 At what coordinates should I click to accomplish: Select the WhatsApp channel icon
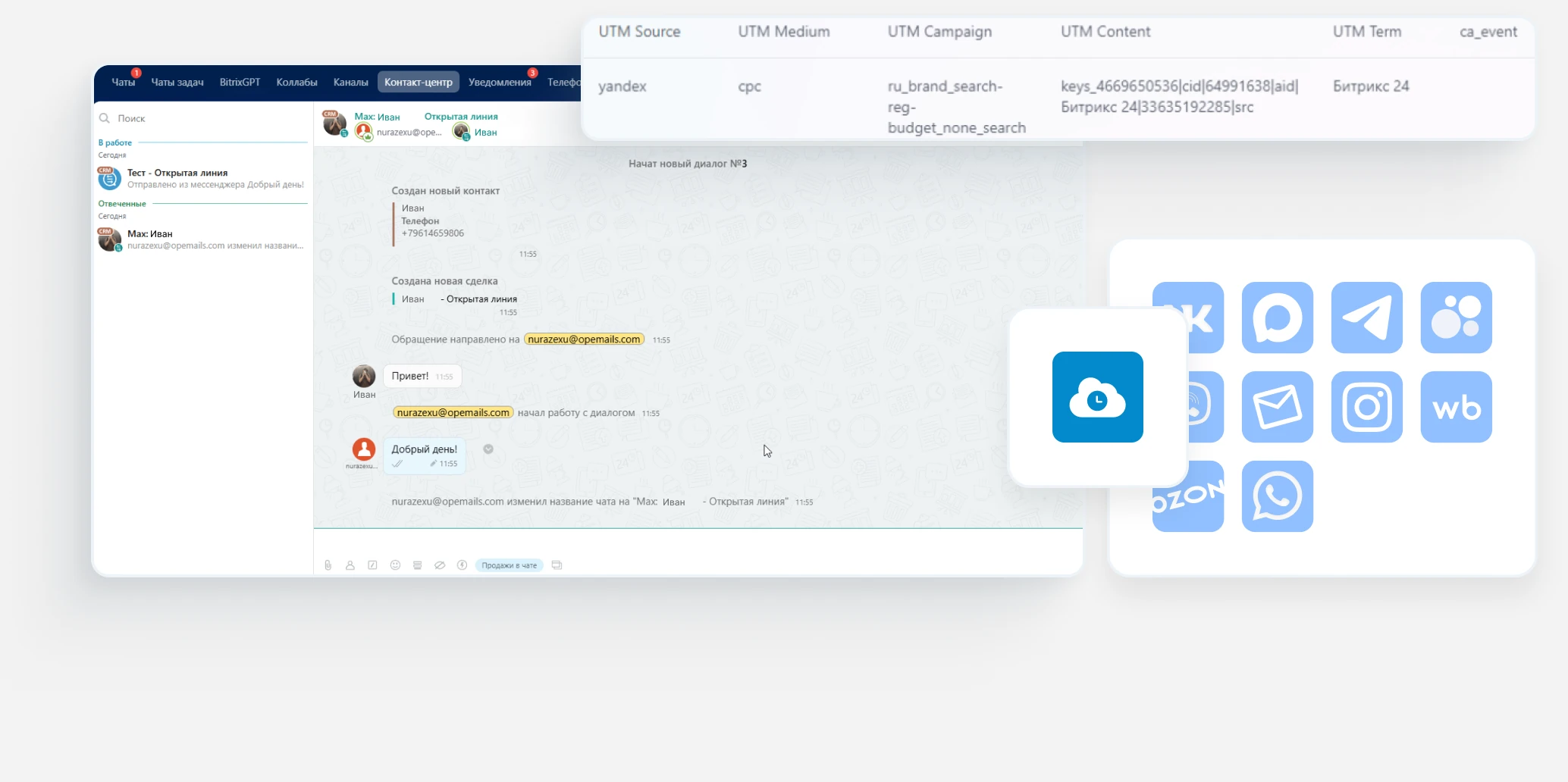point(1277,496)
